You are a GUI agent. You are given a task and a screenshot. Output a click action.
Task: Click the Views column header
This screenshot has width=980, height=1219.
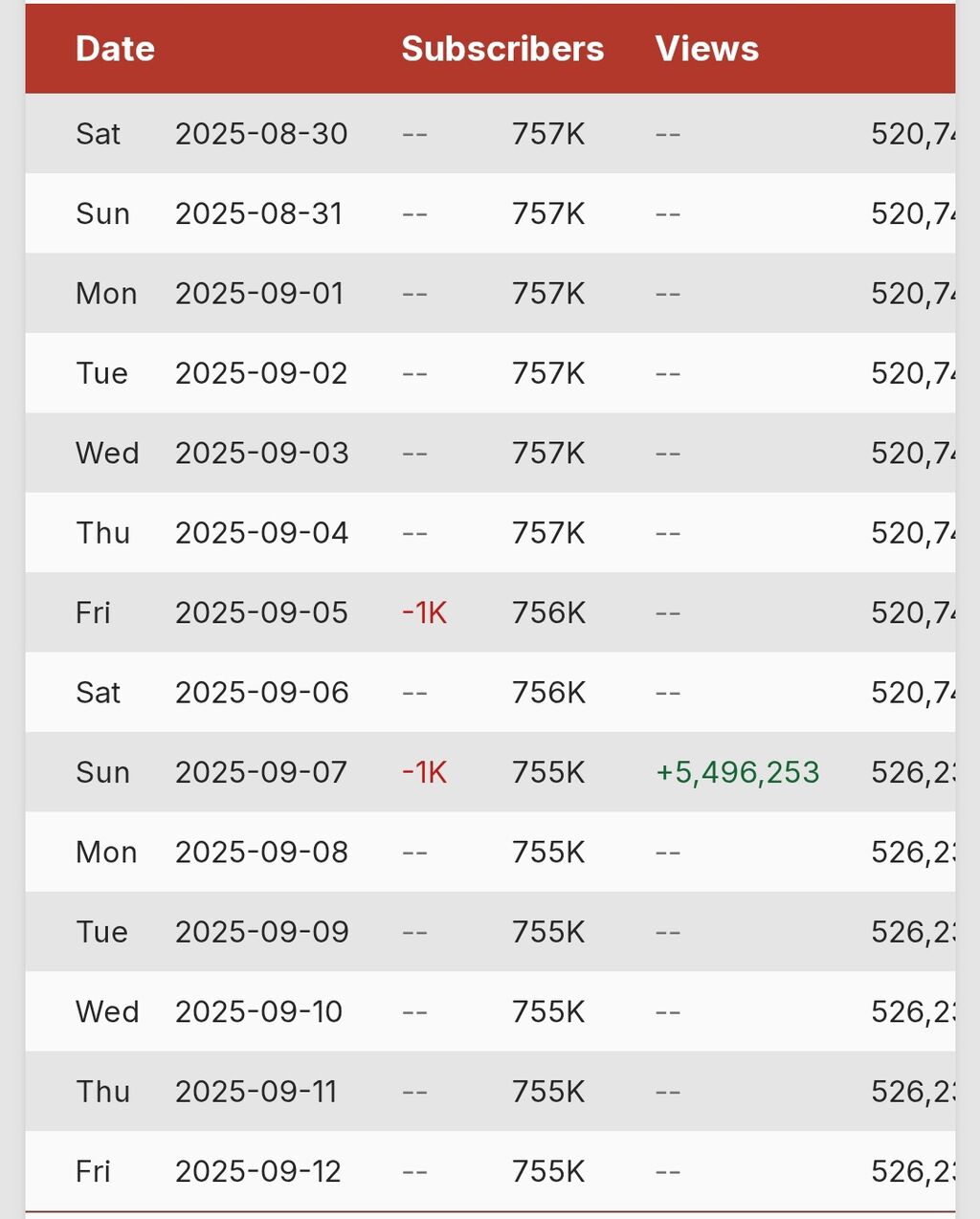706,49
